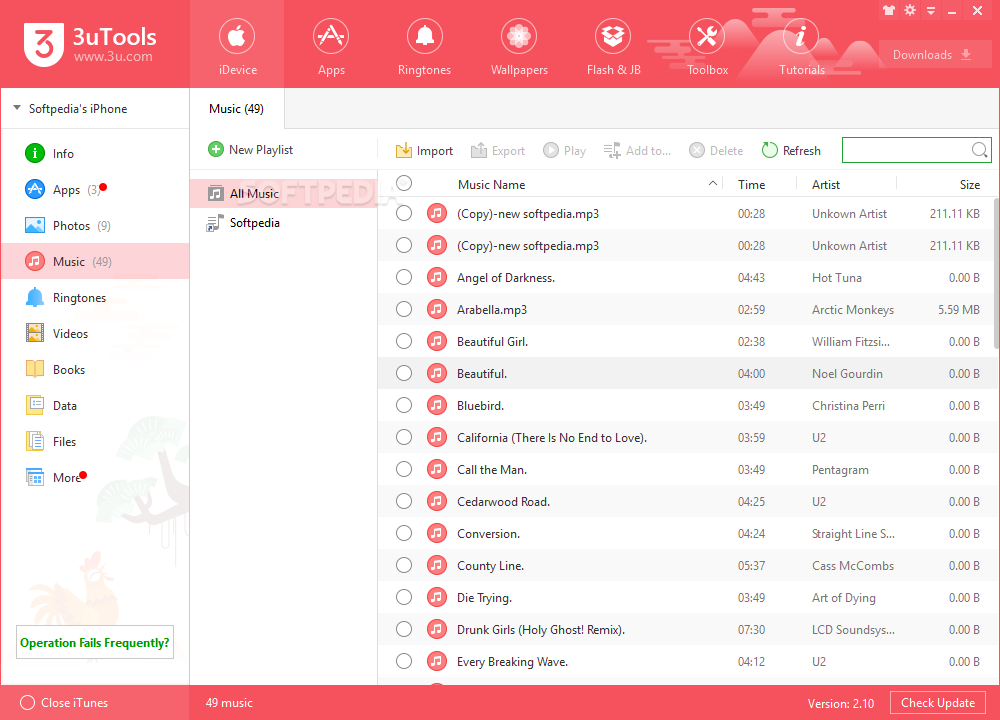The width and height of the screenshot is (1000, 720).
Task: Click 49 music status text
Action: pyautogui.click(x=229, y=703)
